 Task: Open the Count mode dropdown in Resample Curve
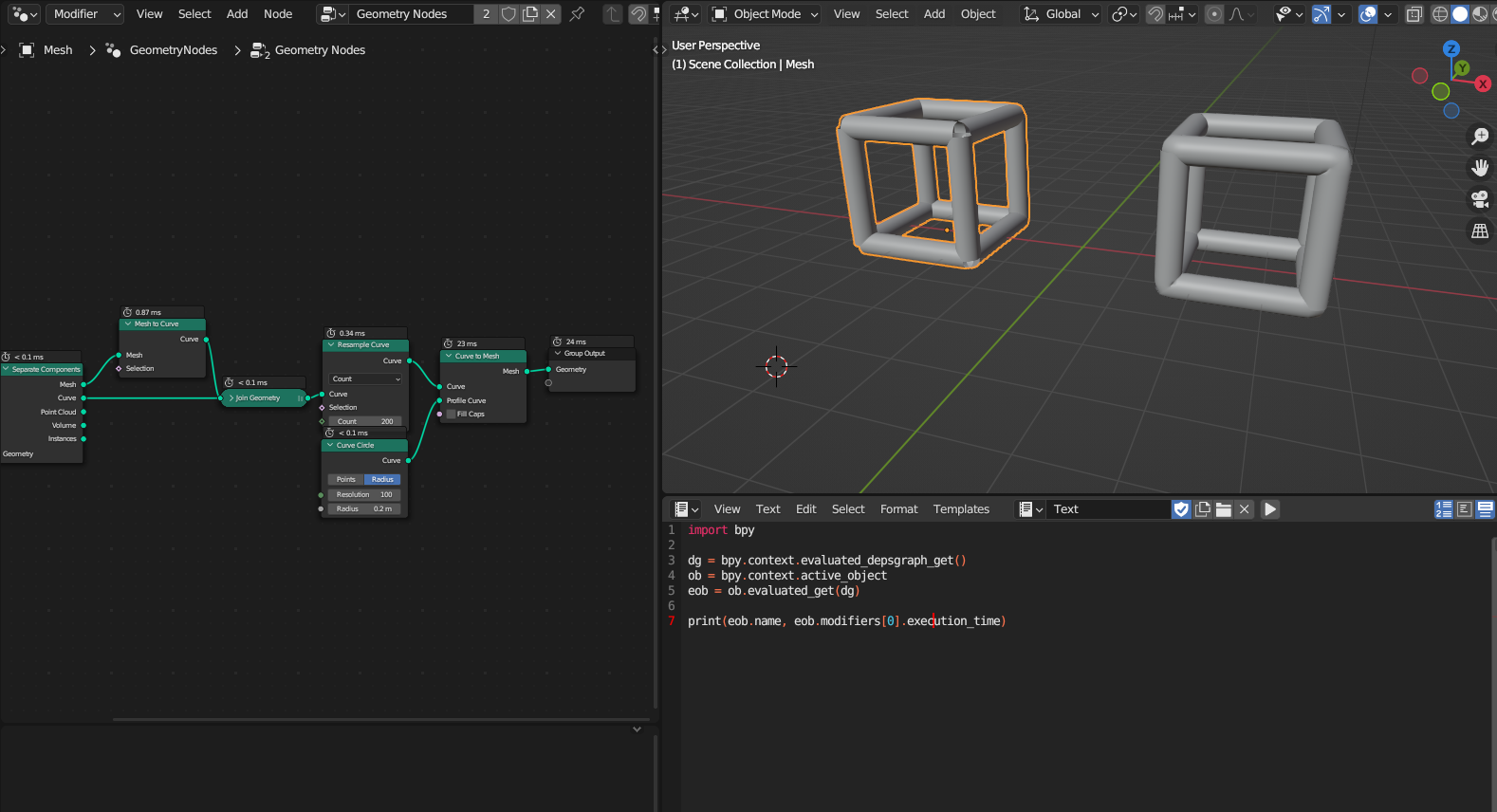coord(366,379)
